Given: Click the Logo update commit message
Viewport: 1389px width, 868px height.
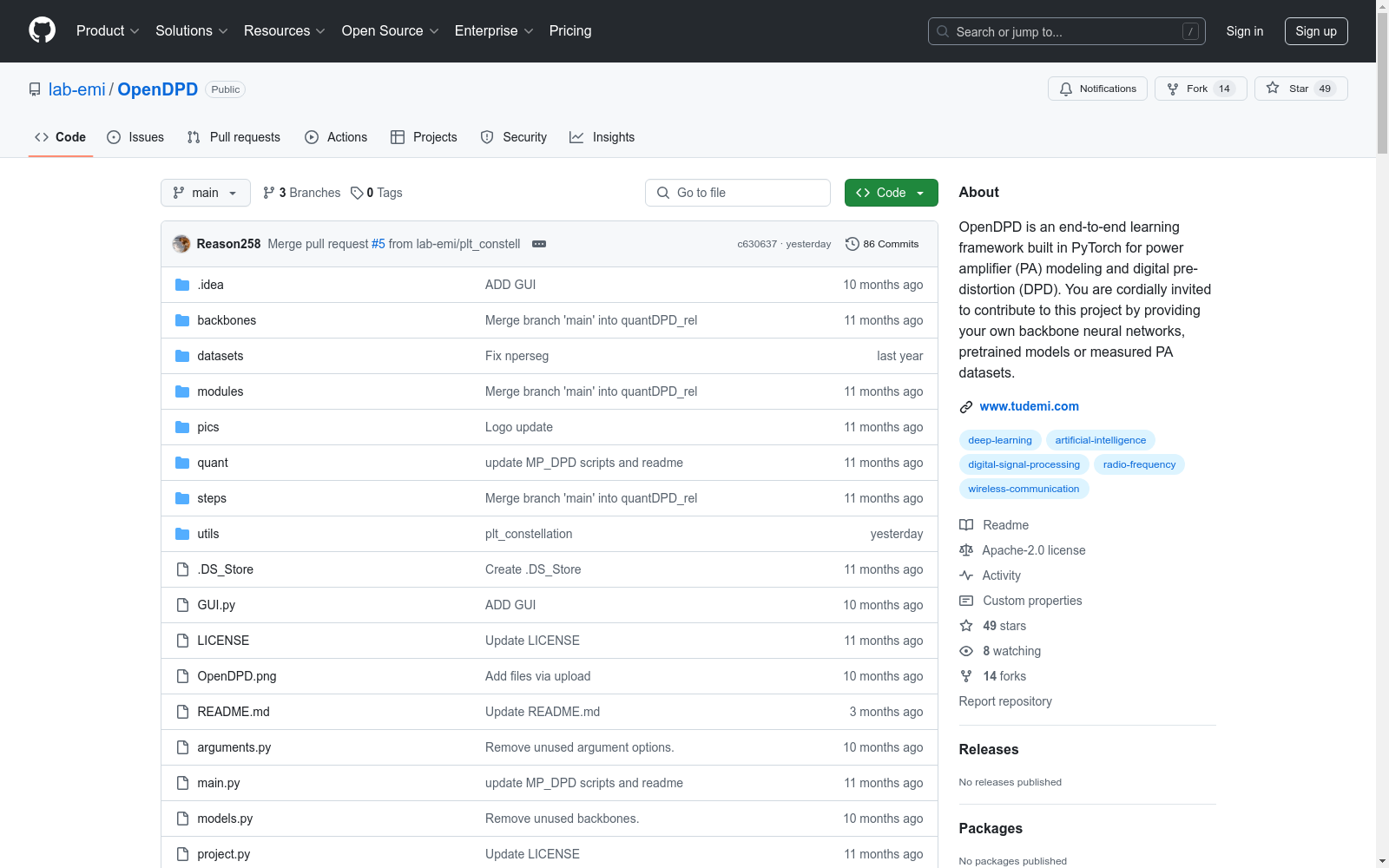Looking at the screenshot, I should 519,427.
